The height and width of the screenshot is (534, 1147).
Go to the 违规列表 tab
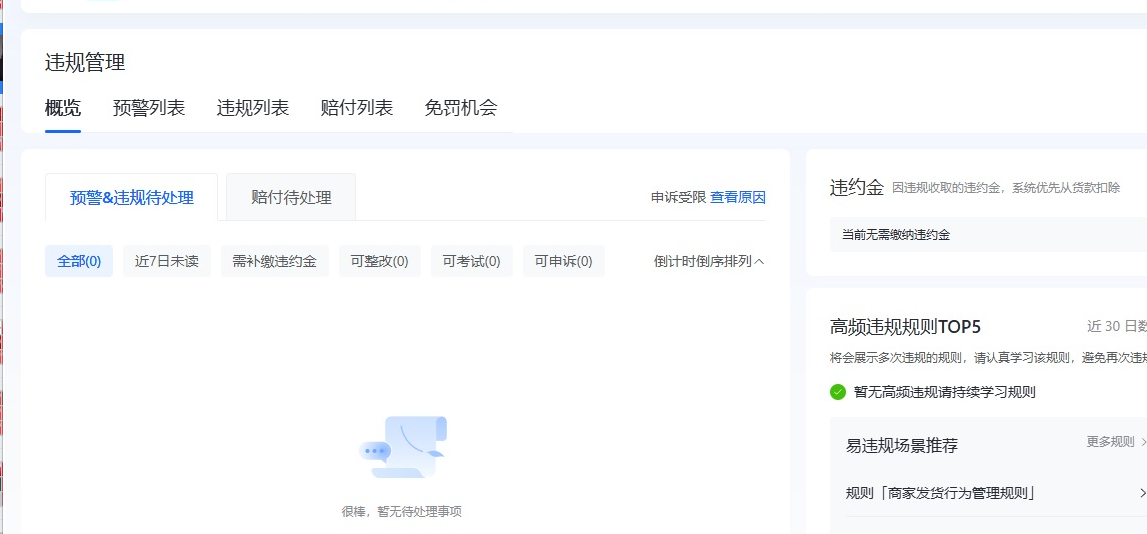point(253,108)
